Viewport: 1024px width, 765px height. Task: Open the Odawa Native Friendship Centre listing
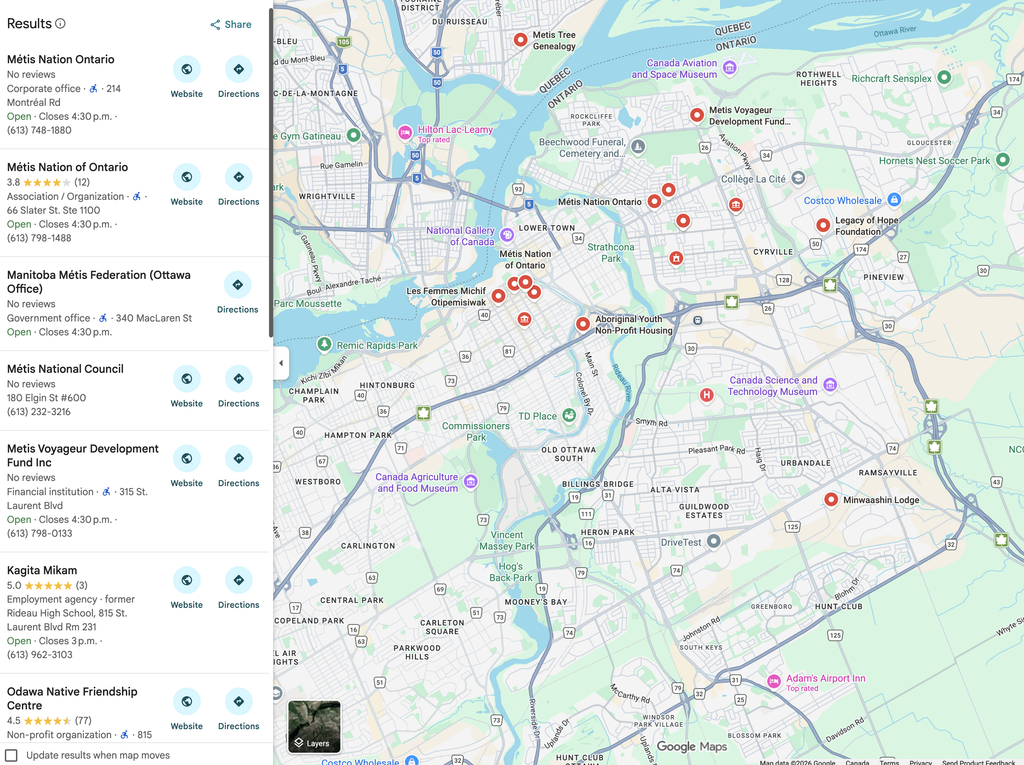point(72,698)
